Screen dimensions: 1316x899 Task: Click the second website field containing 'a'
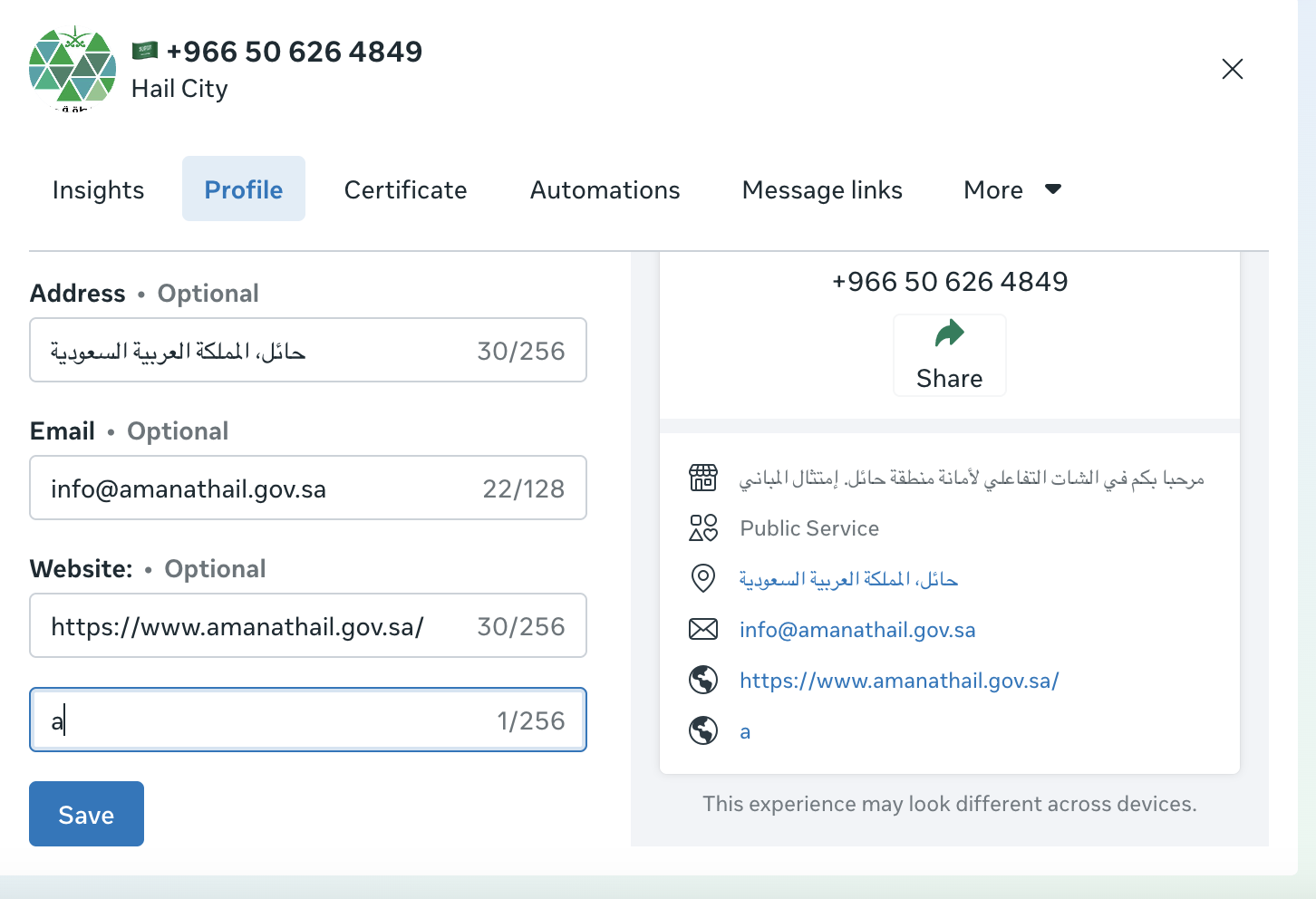308,720
